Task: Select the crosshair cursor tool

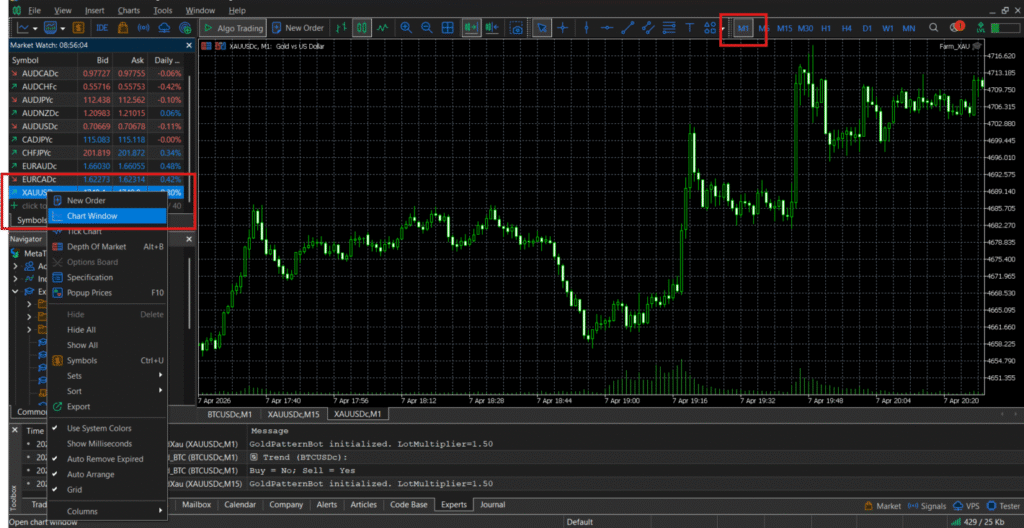Action: 564,28
